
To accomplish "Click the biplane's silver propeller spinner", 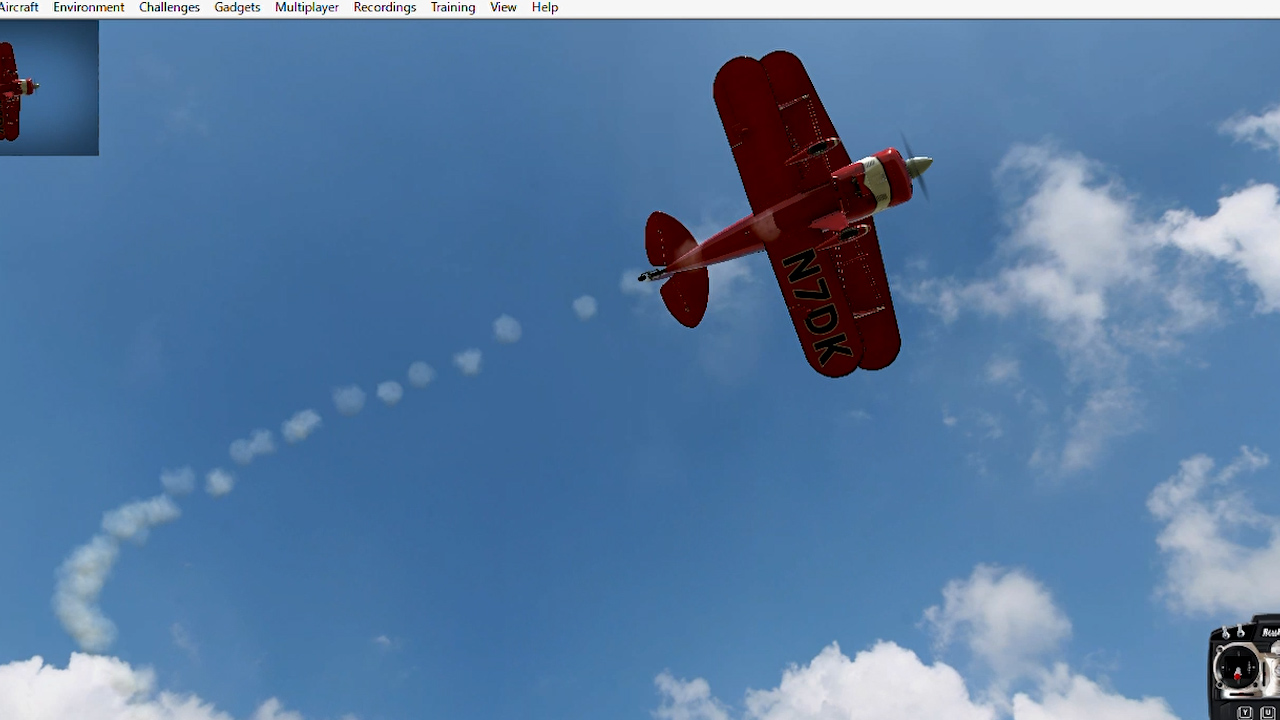I will pyautogui.click(x=919, y=165).
